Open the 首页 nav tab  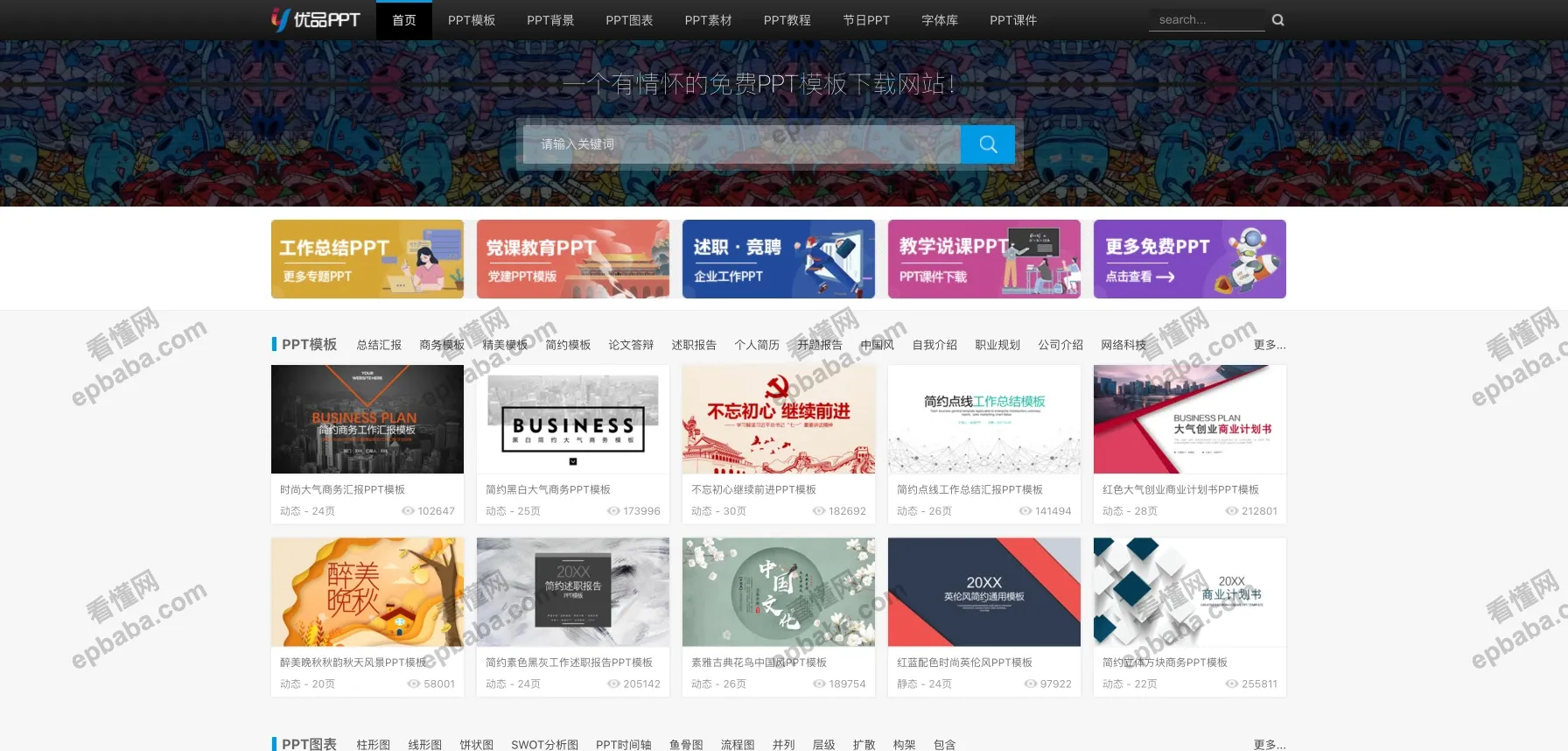tap(404, 20)
